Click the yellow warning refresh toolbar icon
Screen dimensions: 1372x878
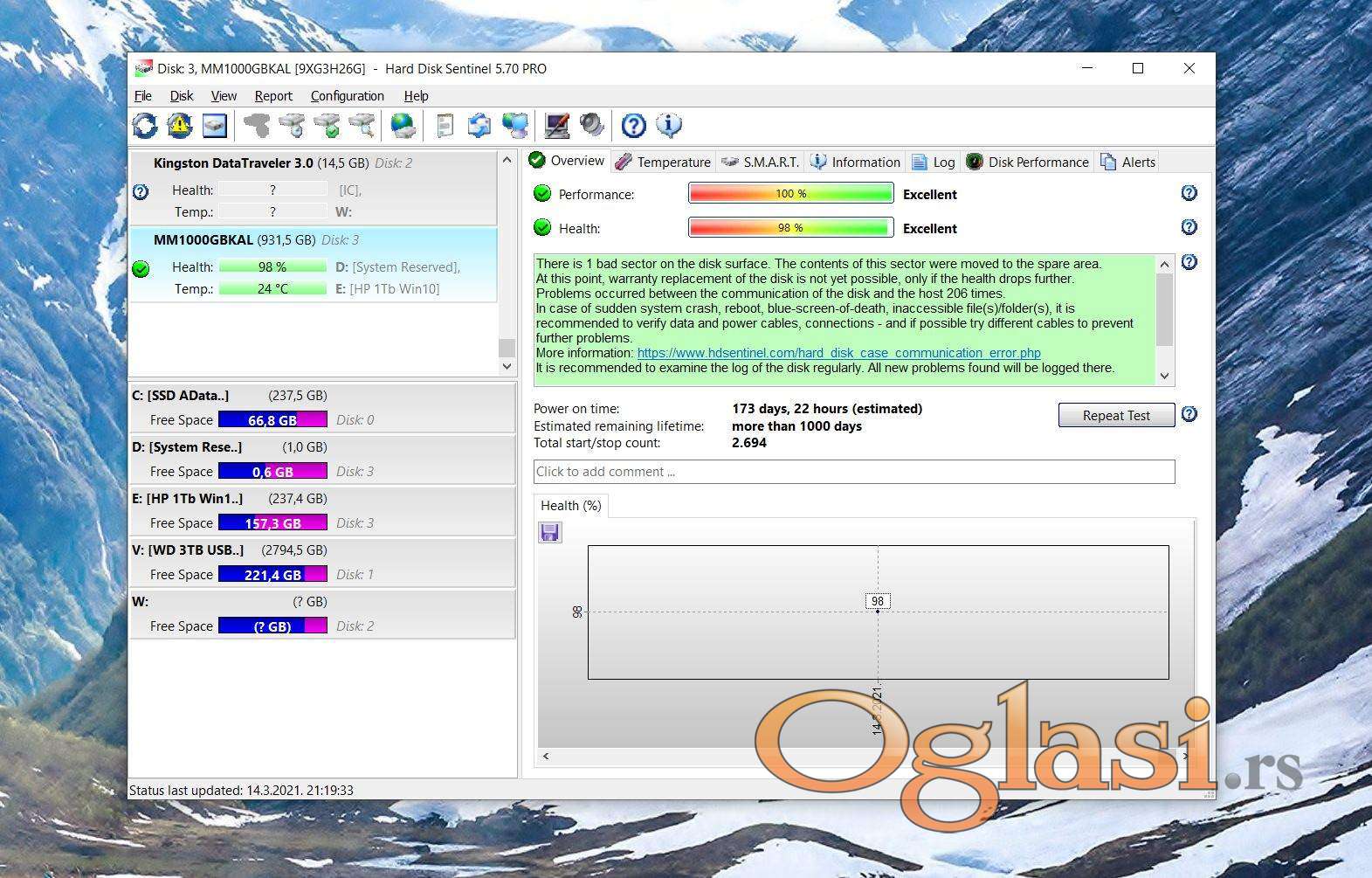[180, 126]
